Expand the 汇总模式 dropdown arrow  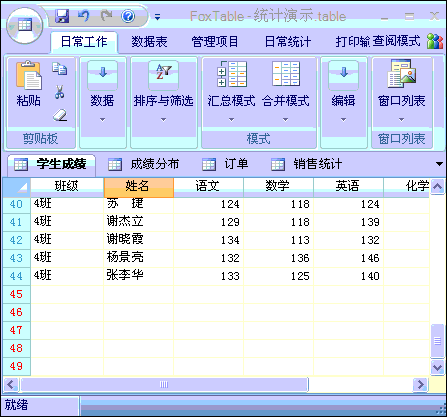pyautogui.click(x=232, y=120)
